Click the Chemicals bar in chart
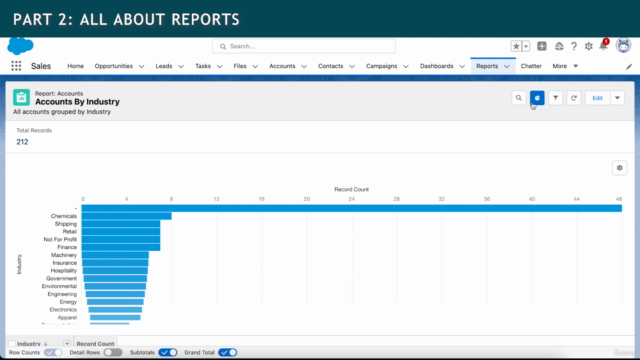The image size is (640, 360). click(127, 216)
